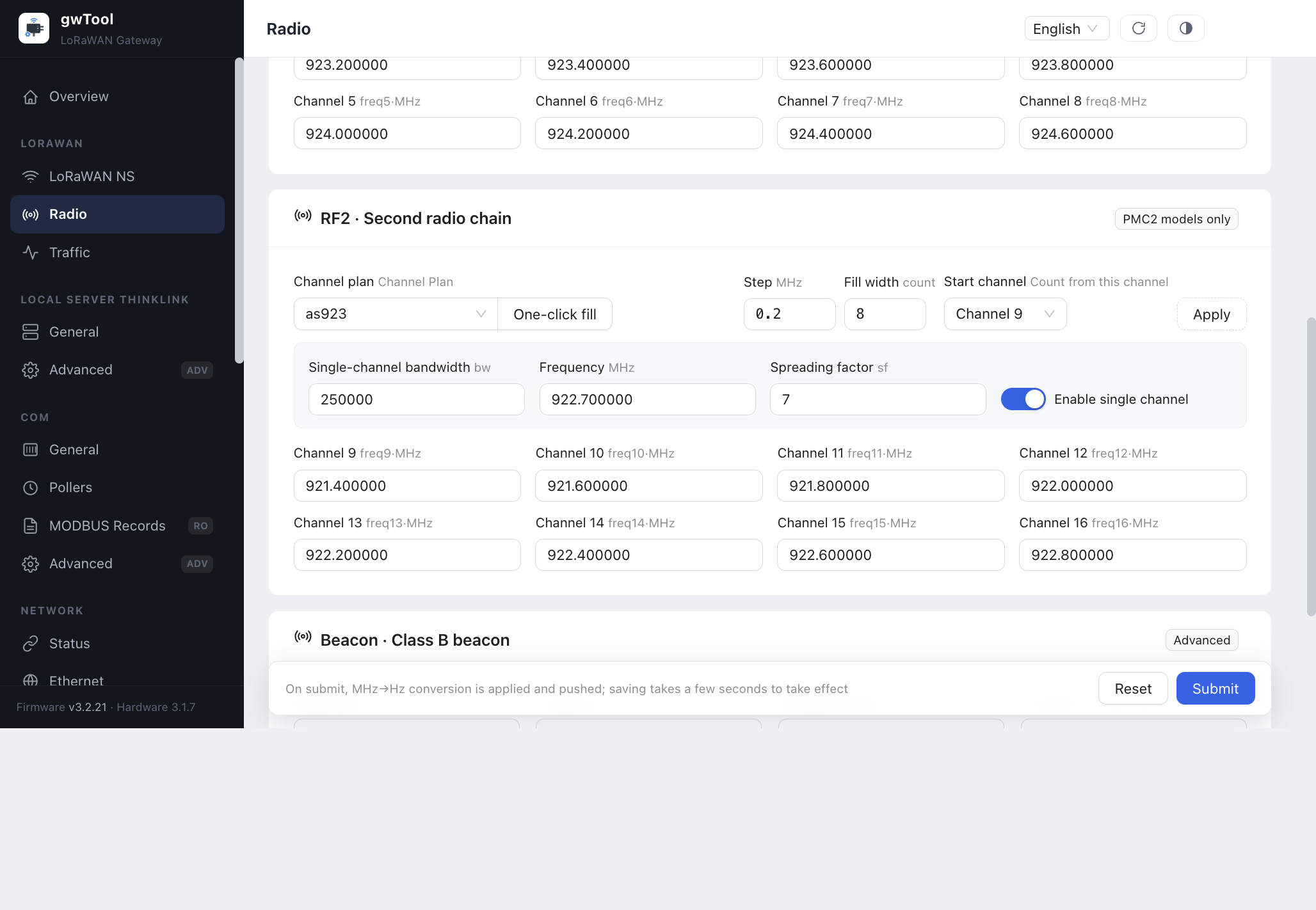Open MODBUS Records via document icon
1316x910 pixels.
point(30,526)
